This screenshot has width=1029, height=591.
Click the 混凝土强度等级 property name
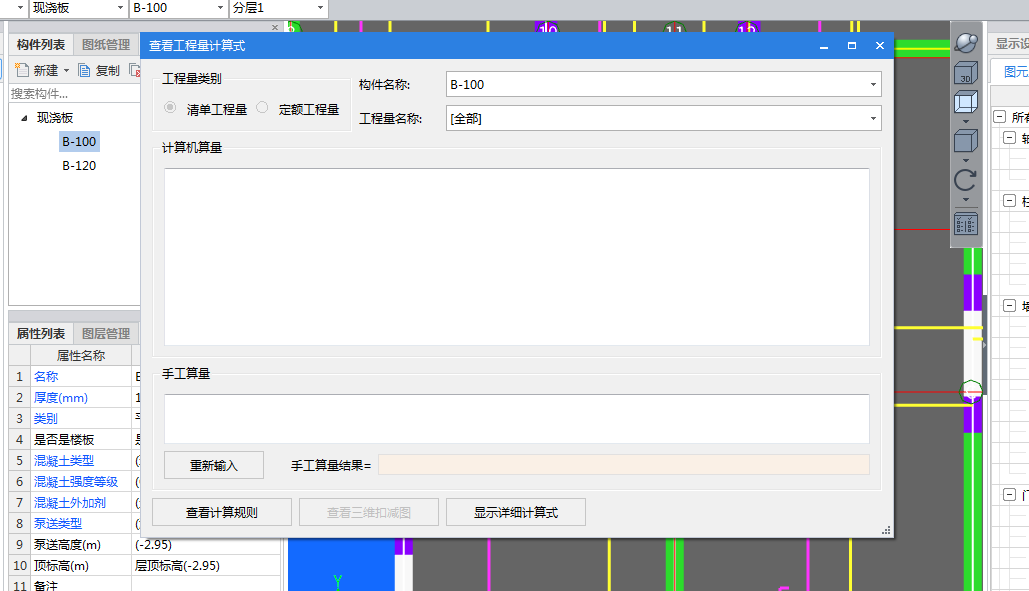point(75,481)
